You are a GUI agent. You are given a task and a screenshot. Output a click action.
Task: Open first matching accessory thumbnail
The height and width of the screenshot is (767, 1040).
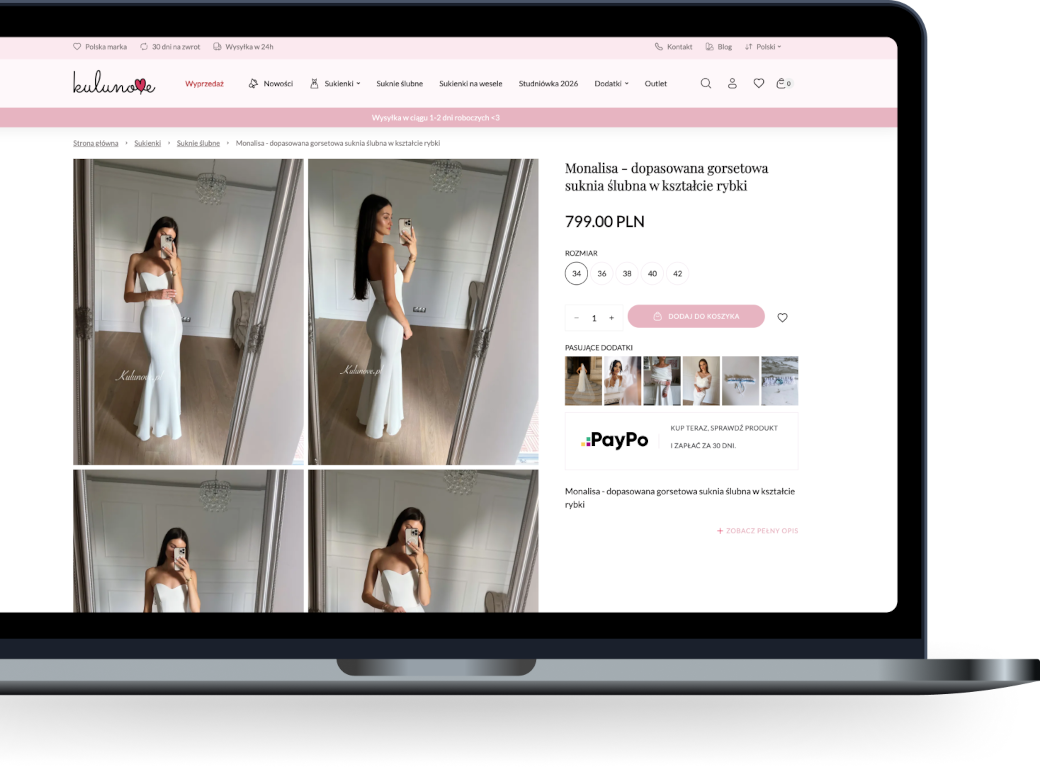tap(583, 381)
